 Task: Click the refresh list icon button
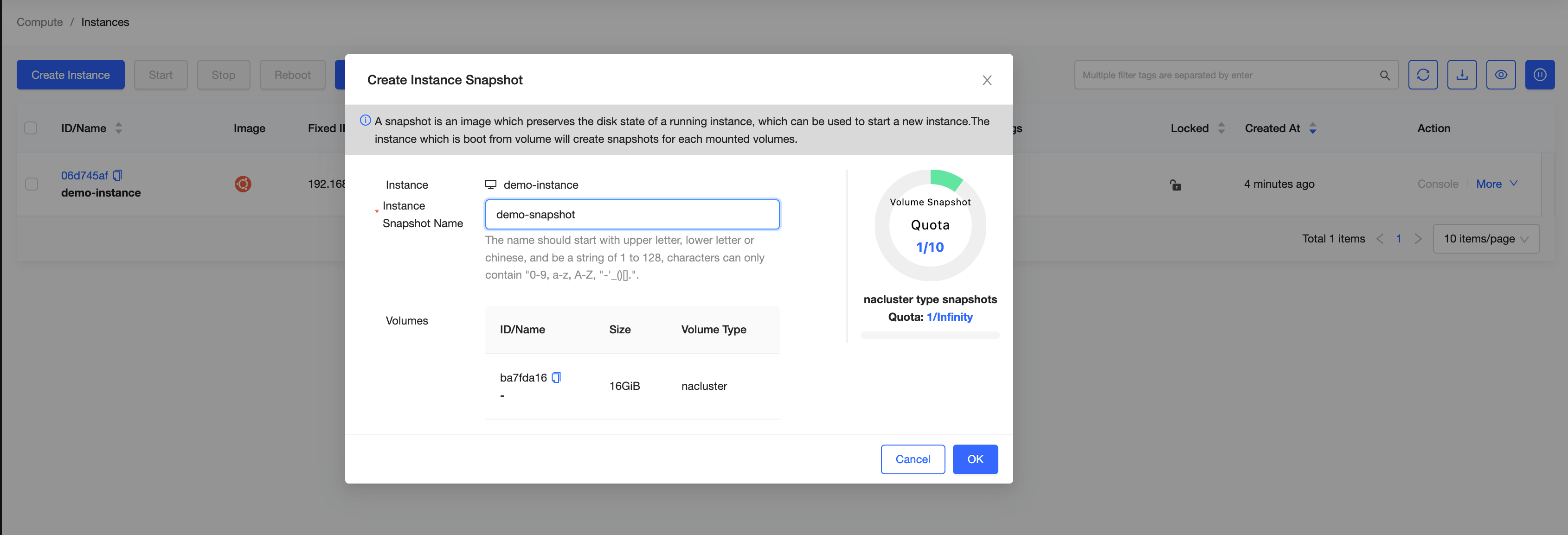click(1422, 75)
